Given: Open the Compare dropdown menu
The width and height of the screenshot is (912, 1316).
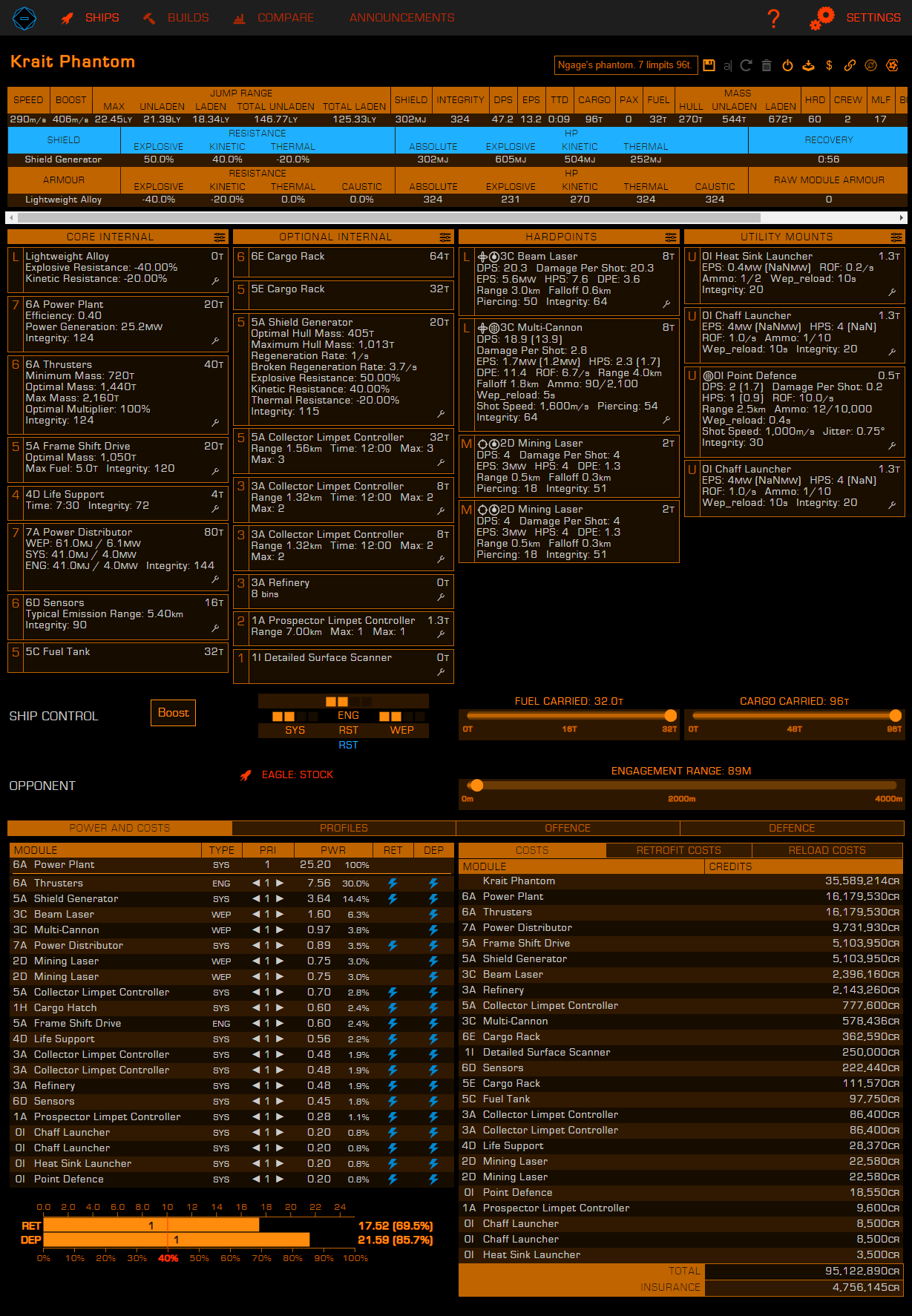Looking at the screenshot, I should pos(273,18).
